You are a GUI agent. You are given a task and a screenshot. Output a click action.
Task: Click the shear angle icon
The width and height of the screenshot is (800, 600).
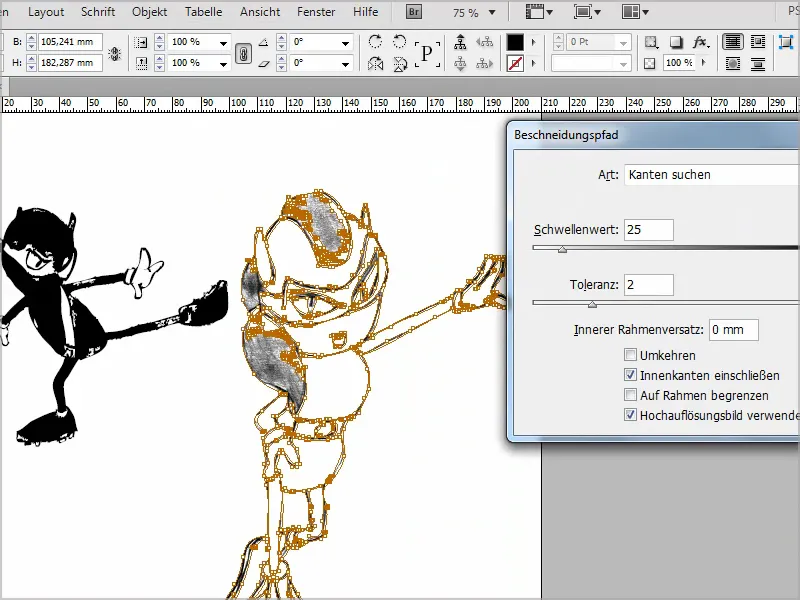click(x=263, y=64)
